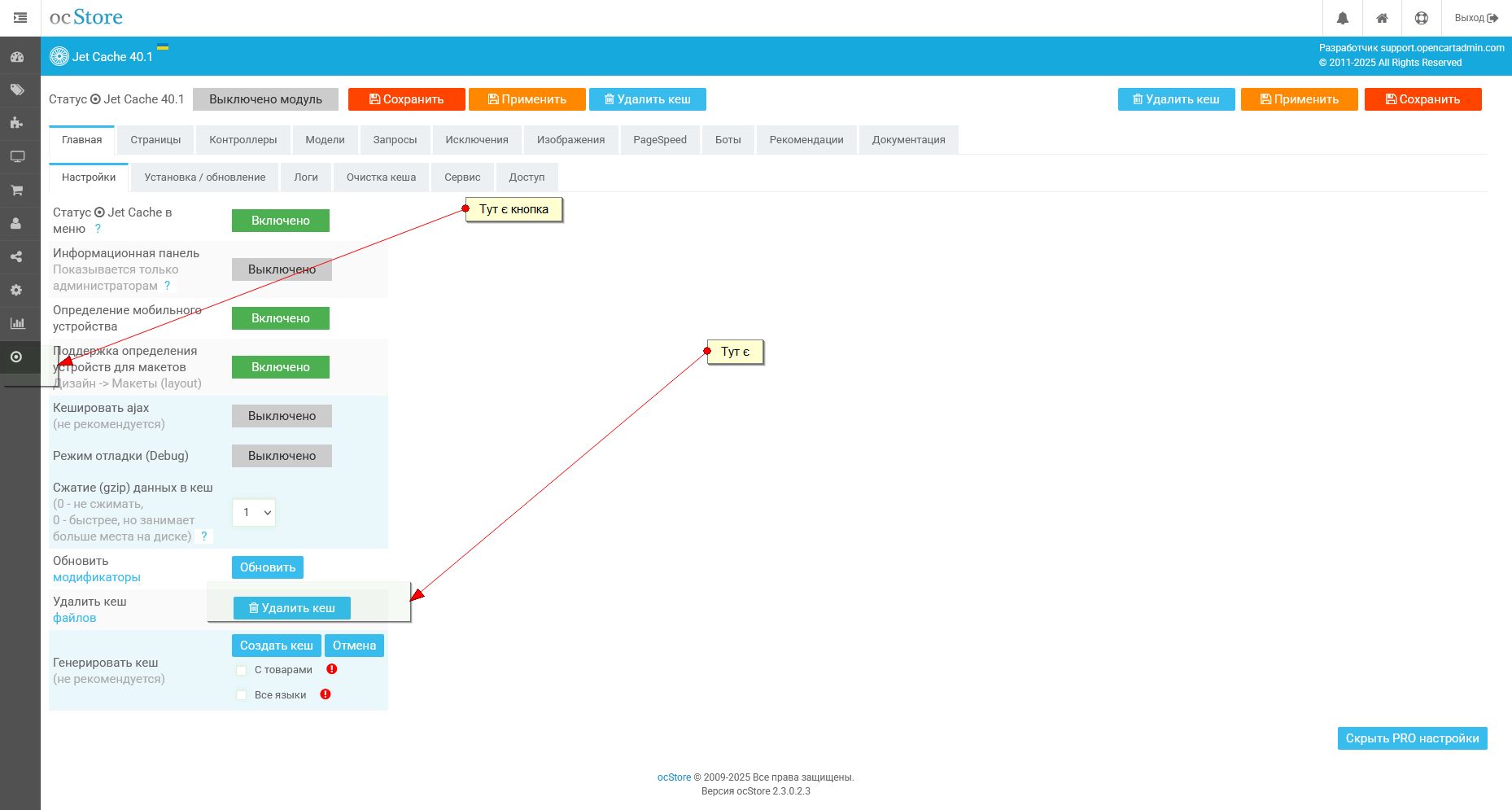This screenshot has width=1512, height=810.
Task: Check the 'С товарами' checkbox
Action: click(241, 670)
